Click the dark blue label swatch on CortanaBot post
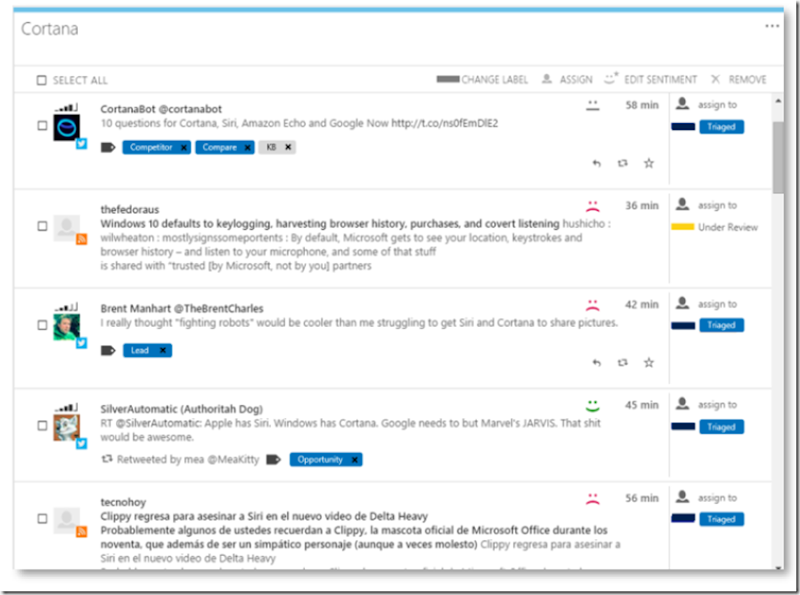This screenshot has height=595, width=800. 683,127
